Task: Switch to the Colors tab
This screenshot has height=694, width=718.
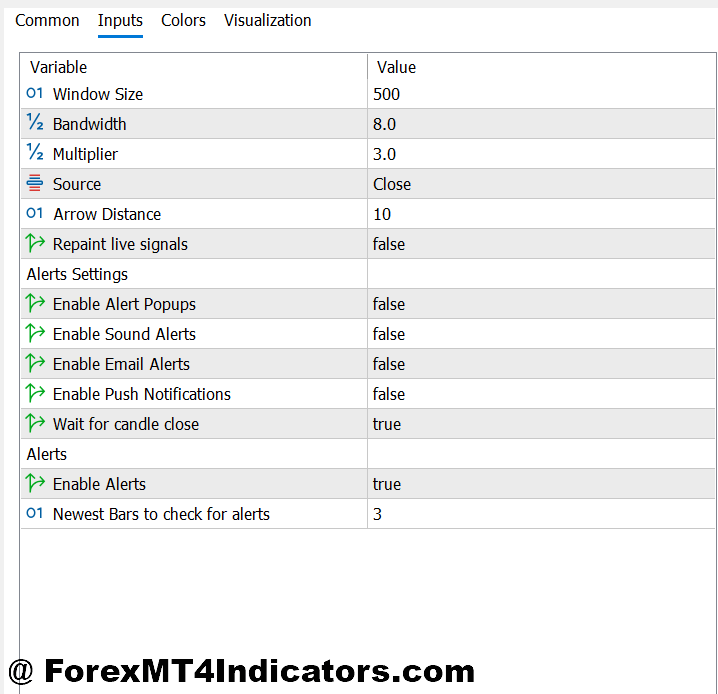Action: point(183,20)
